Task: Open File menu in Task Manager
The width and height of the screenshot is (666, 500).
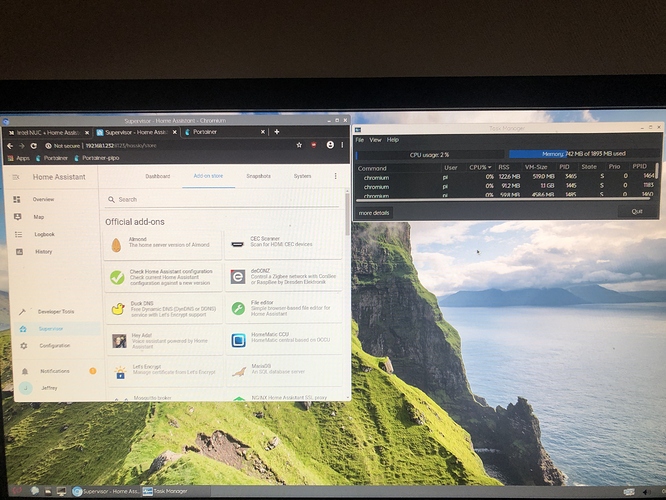Action: point(360,140)
